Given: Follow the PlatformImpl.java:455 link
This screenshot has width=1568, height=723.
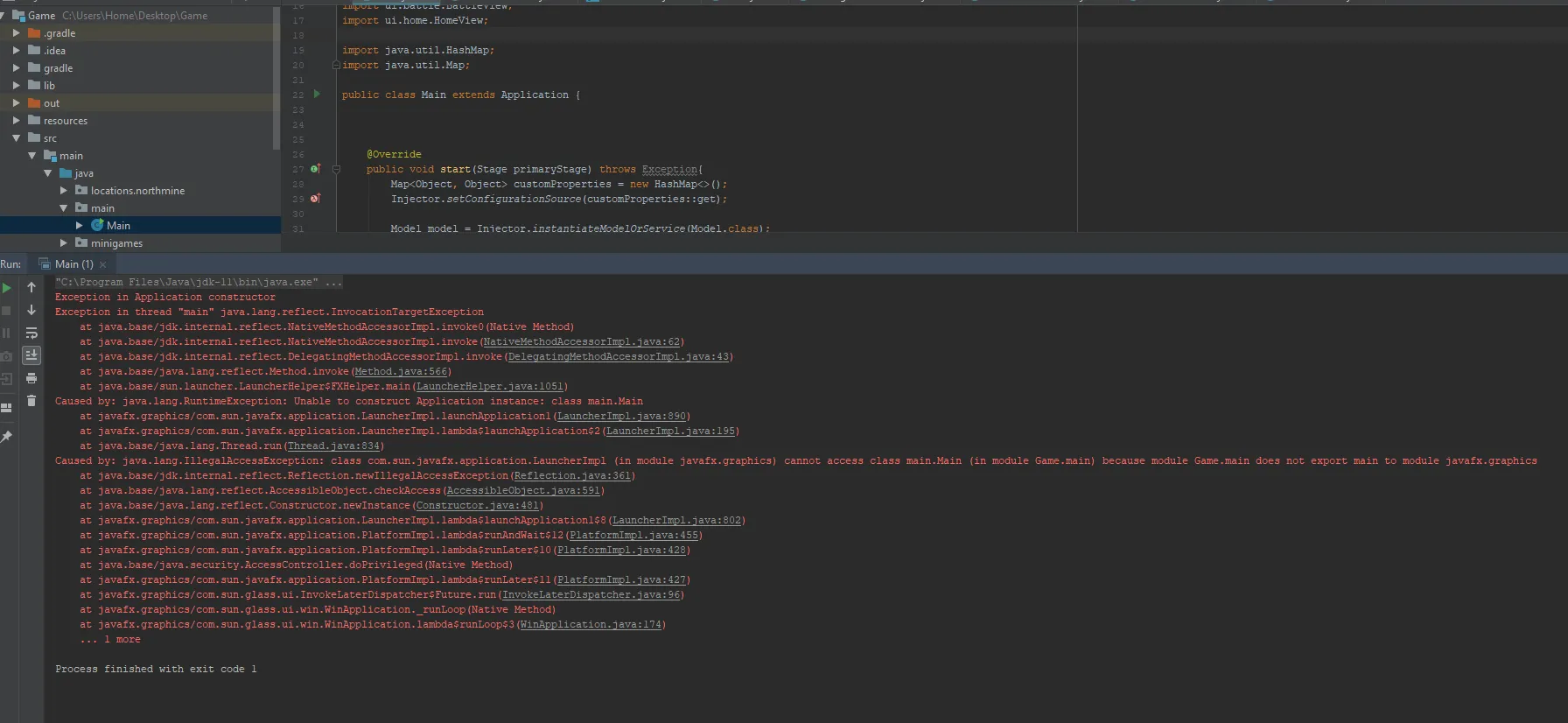Looking at the screenshot, I should [633, 535].
